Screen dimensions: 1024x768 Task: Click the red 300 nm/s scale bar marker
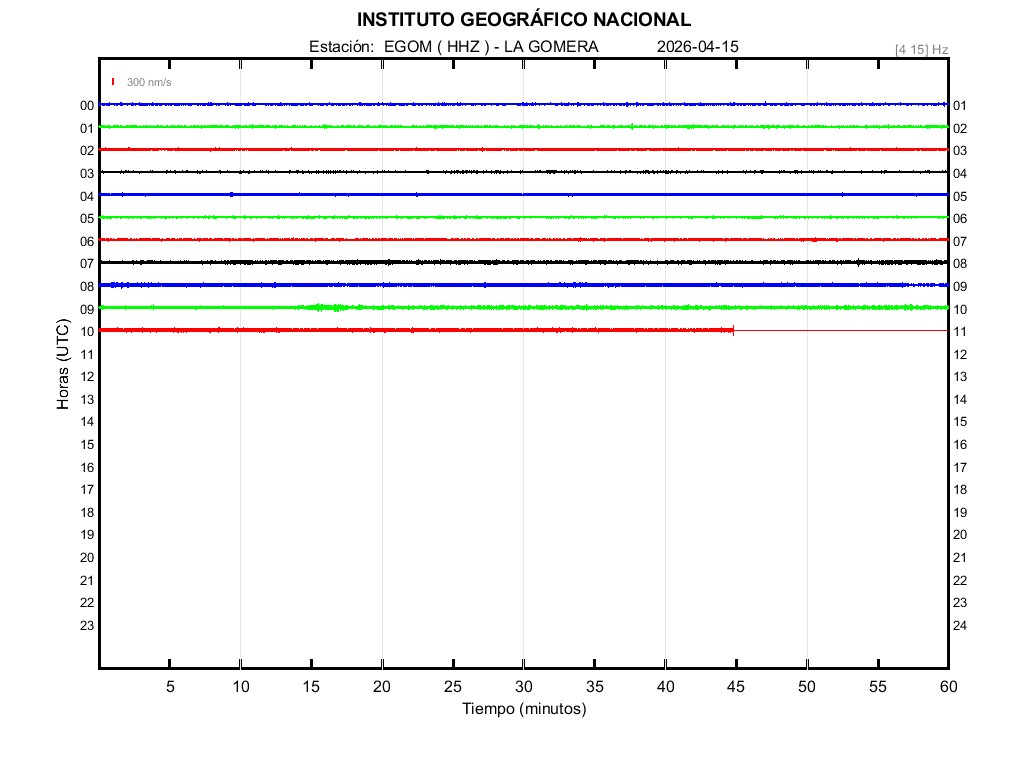coord(113,82)
